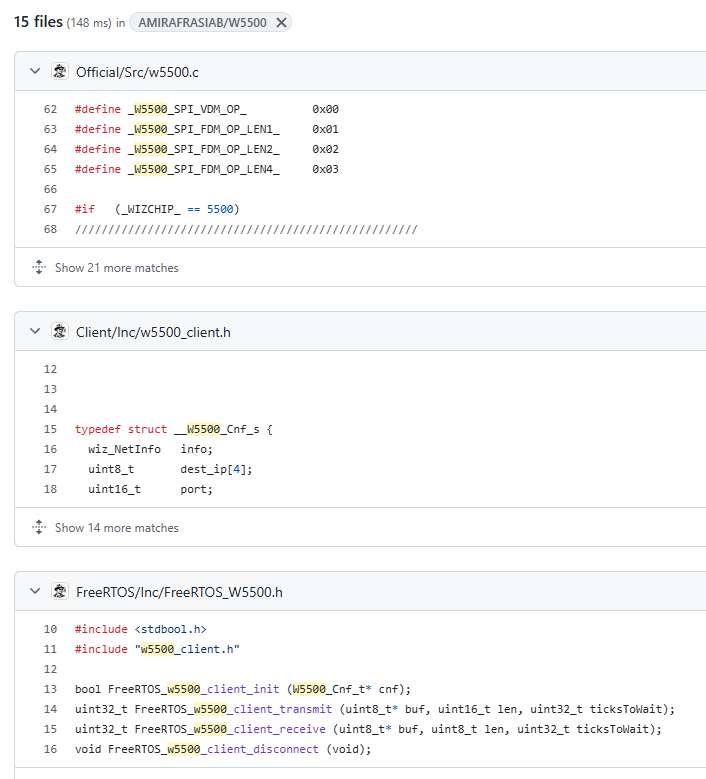Jump to line 67 with the _WIZCHIP_ check
This screenshot has width=706, height=779.
pos(50,209)
